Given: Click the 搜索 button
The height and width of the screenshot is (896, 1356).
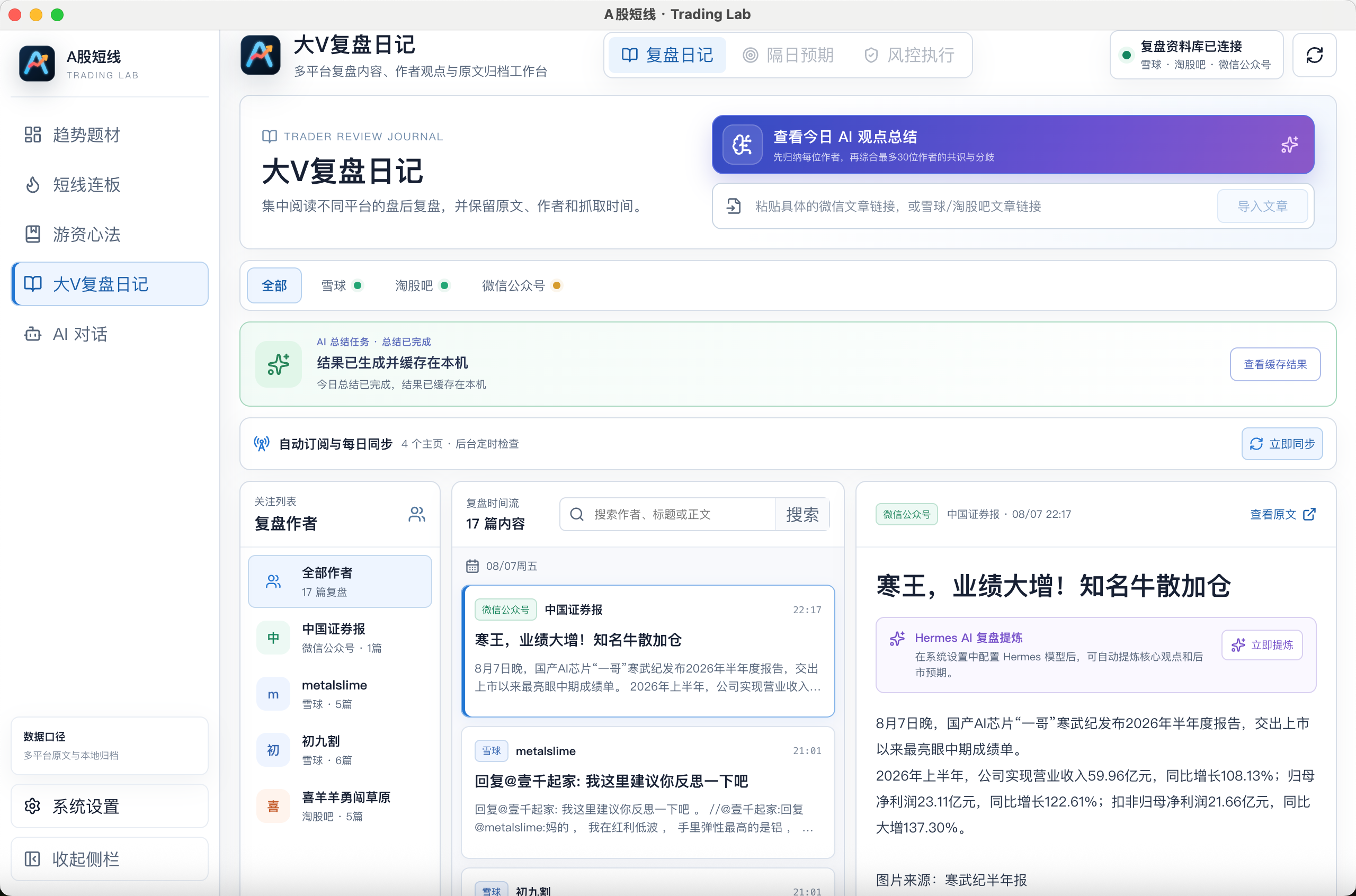Looking at the screenshot, I should tap(802, 514).
